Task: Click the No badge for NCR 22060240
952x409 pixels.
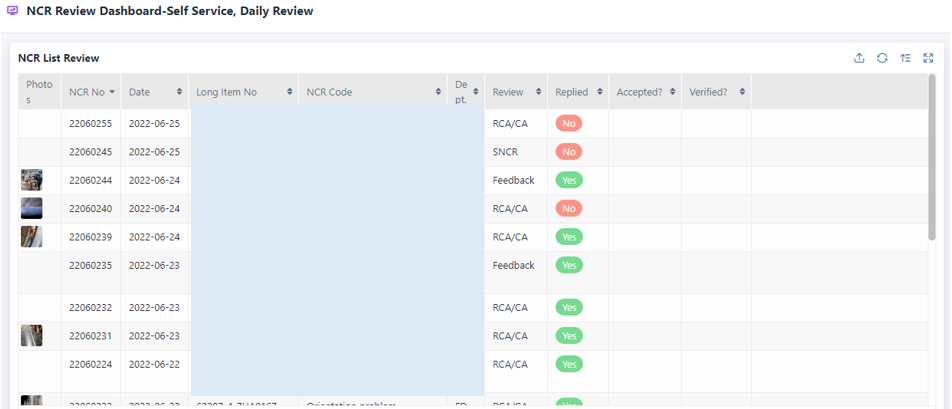Action: click(569, 209)
